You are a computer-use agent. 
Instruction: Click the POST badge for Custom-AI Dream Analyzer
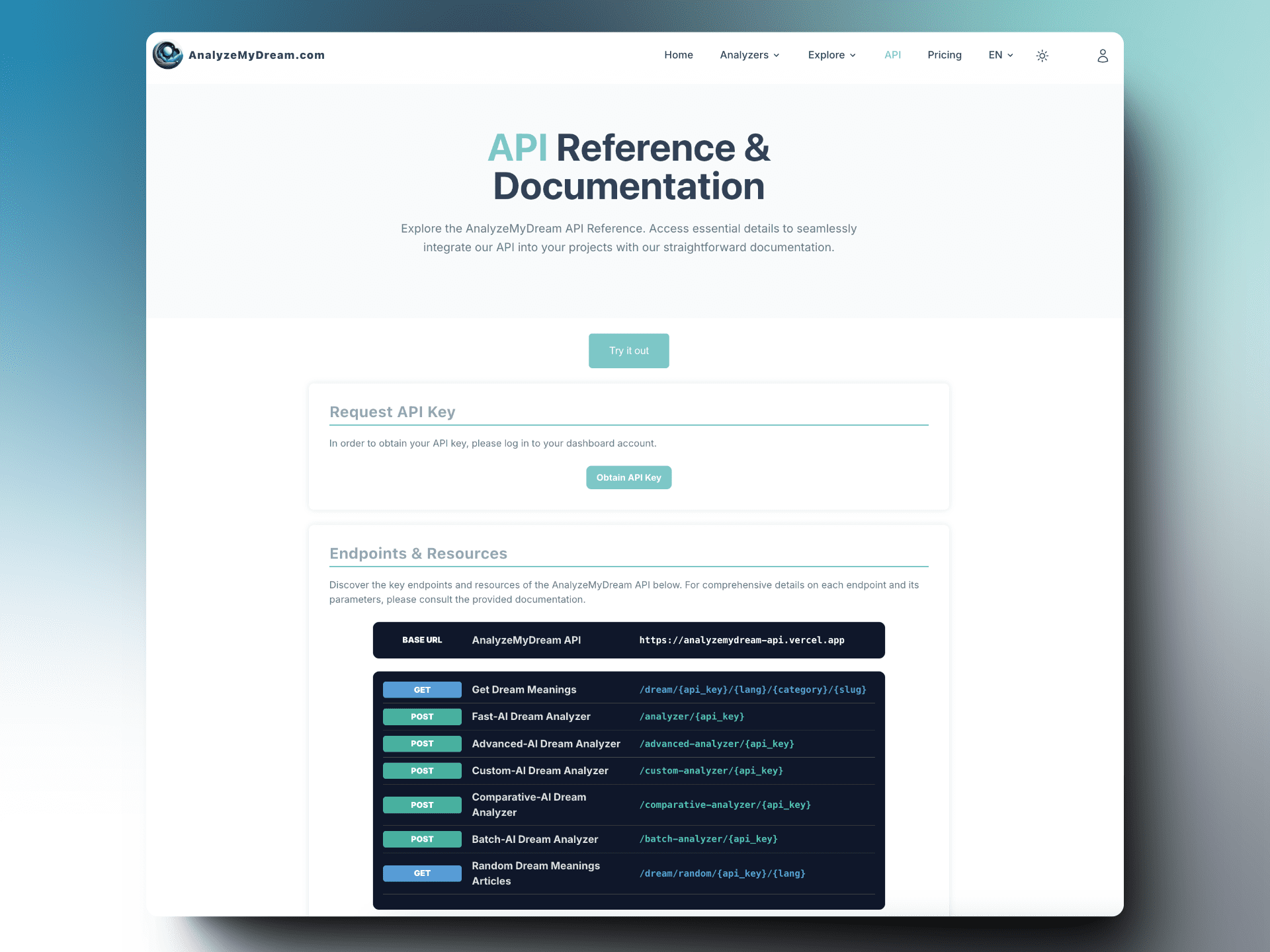(x=422, y=771)
